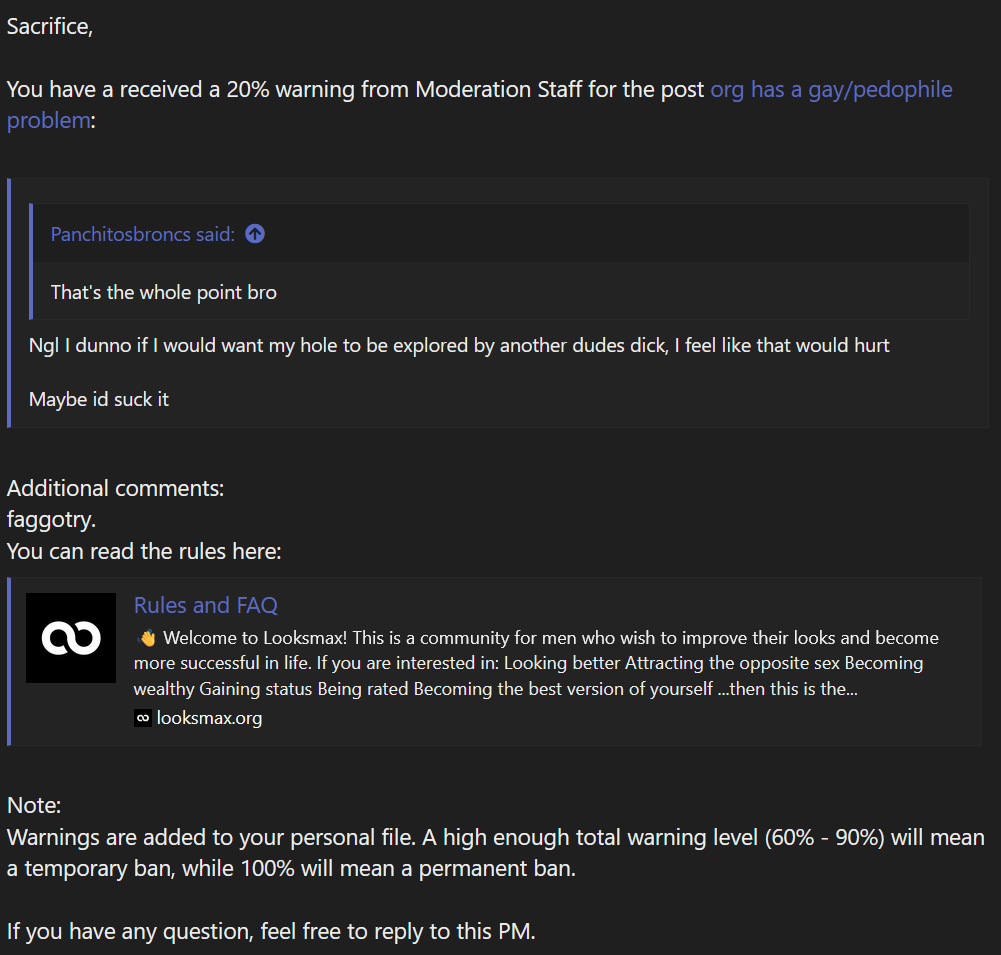
Task: Click the "Note:" heading
Action: tap(34, 806)
